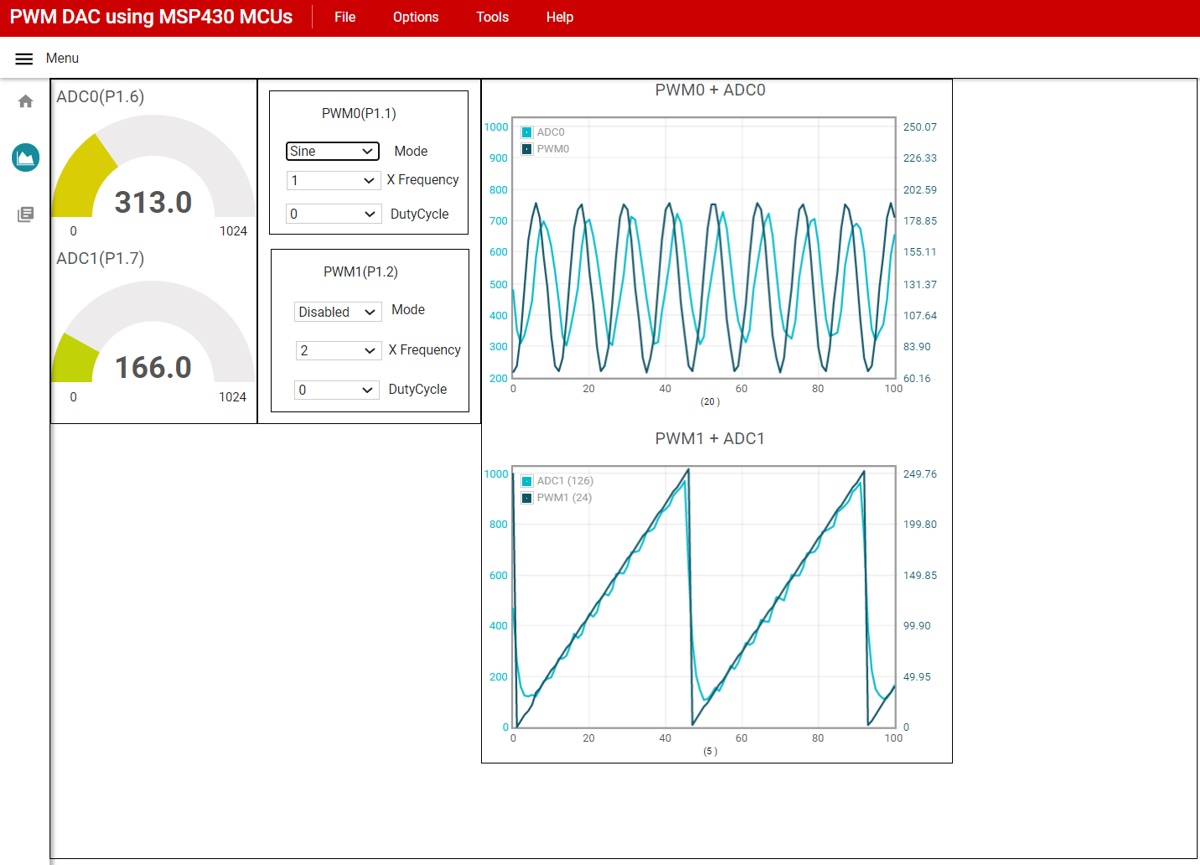Screen dimensions: 1200x865
Task: Open the PWM1 DutyCycle dropdown
Action: point(337,390)
